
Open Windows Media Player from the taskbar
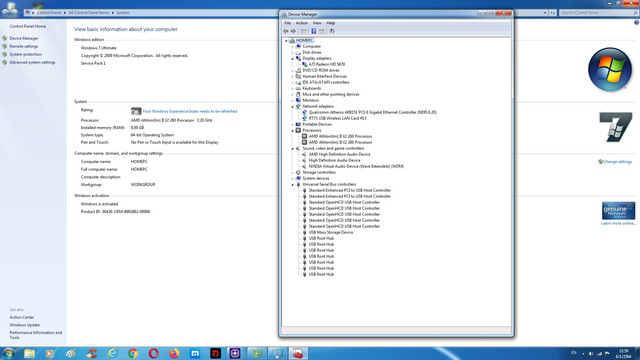click(x=50, y=353)
